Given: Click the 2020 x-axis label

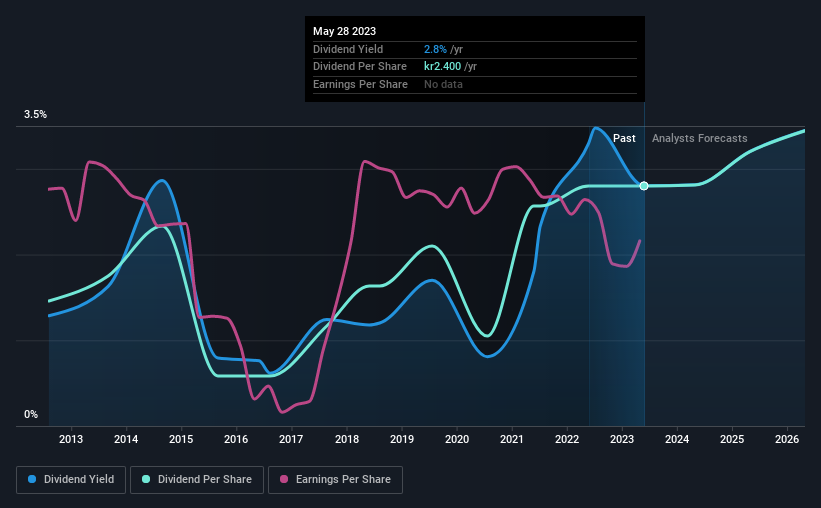Looking at the screenshot, I should coord(457,439).
